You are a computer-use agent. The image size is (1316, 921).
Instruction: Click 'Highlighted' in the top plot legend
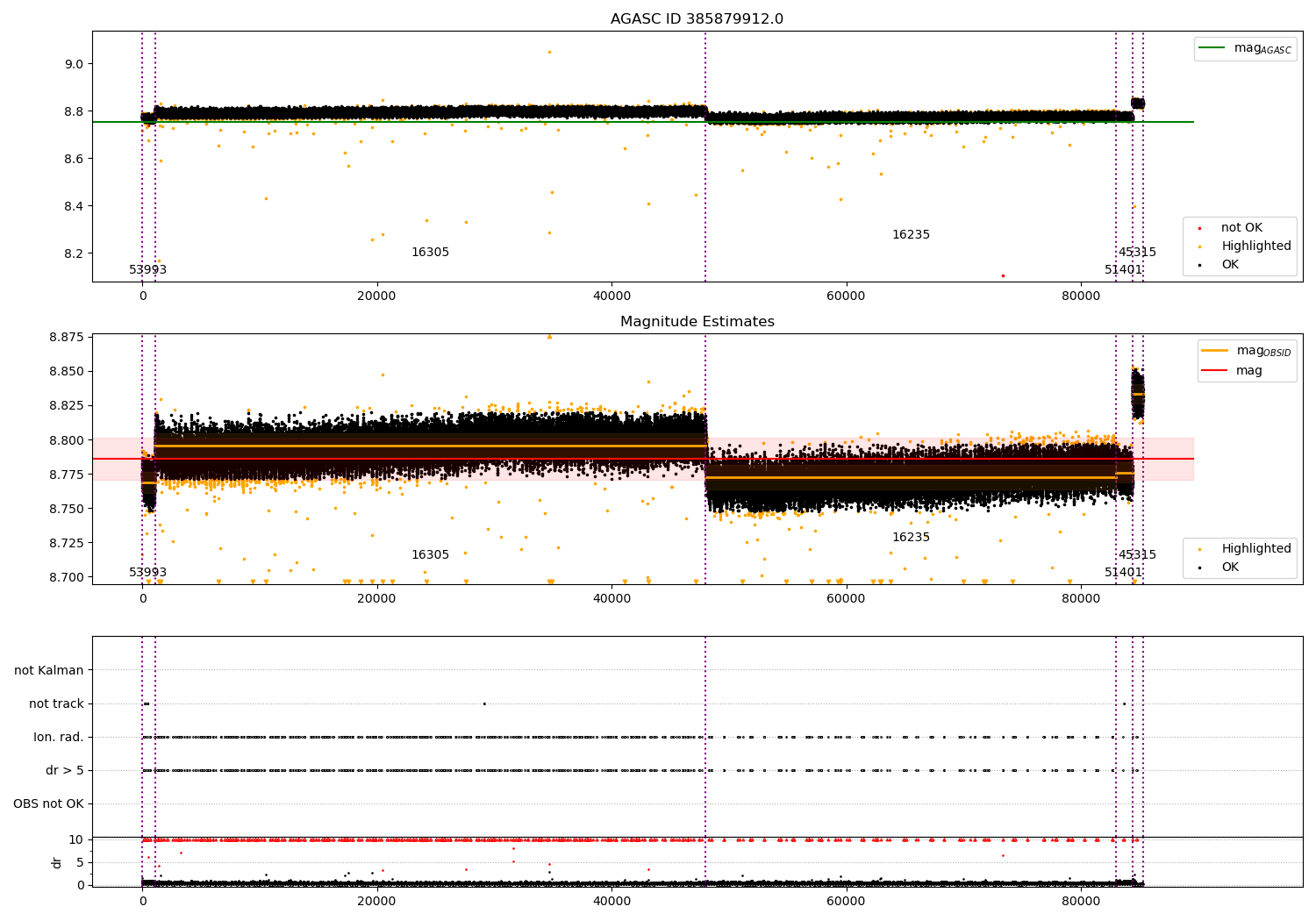(x=1256, y=246)
